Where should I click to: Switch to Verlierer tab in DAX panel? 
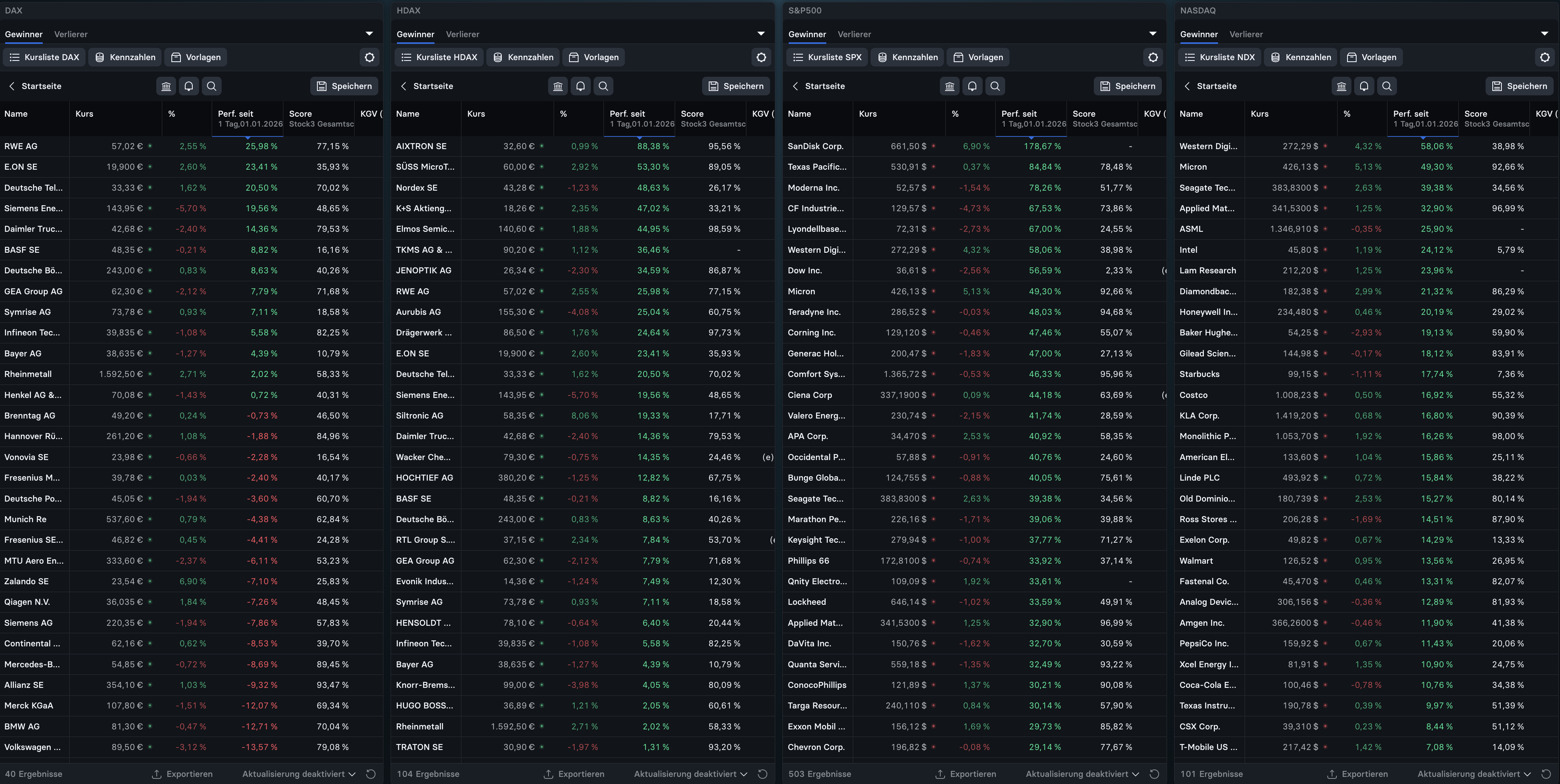click(71, 34)
